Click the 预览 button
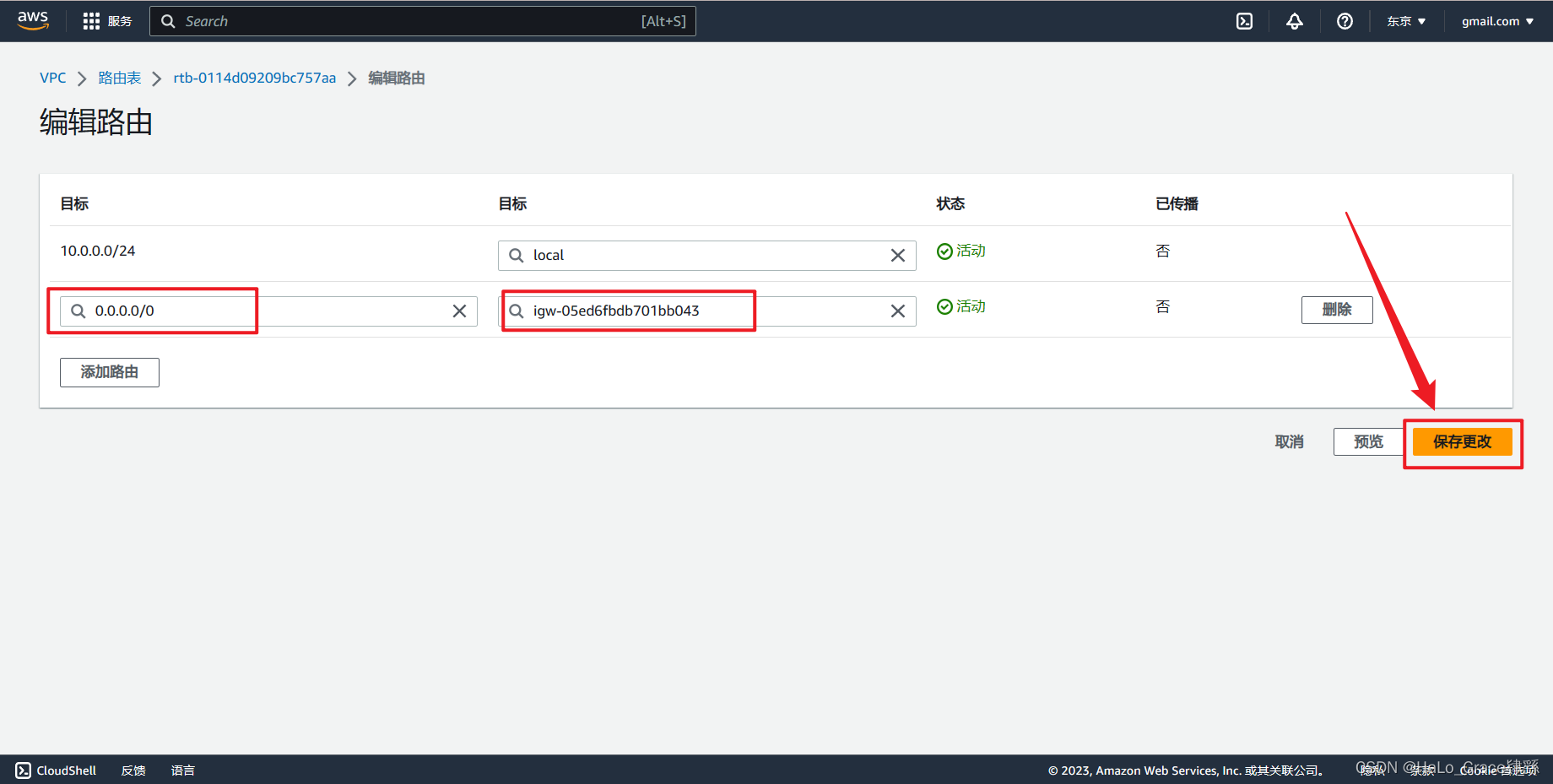 click(x=1368, y=441)
